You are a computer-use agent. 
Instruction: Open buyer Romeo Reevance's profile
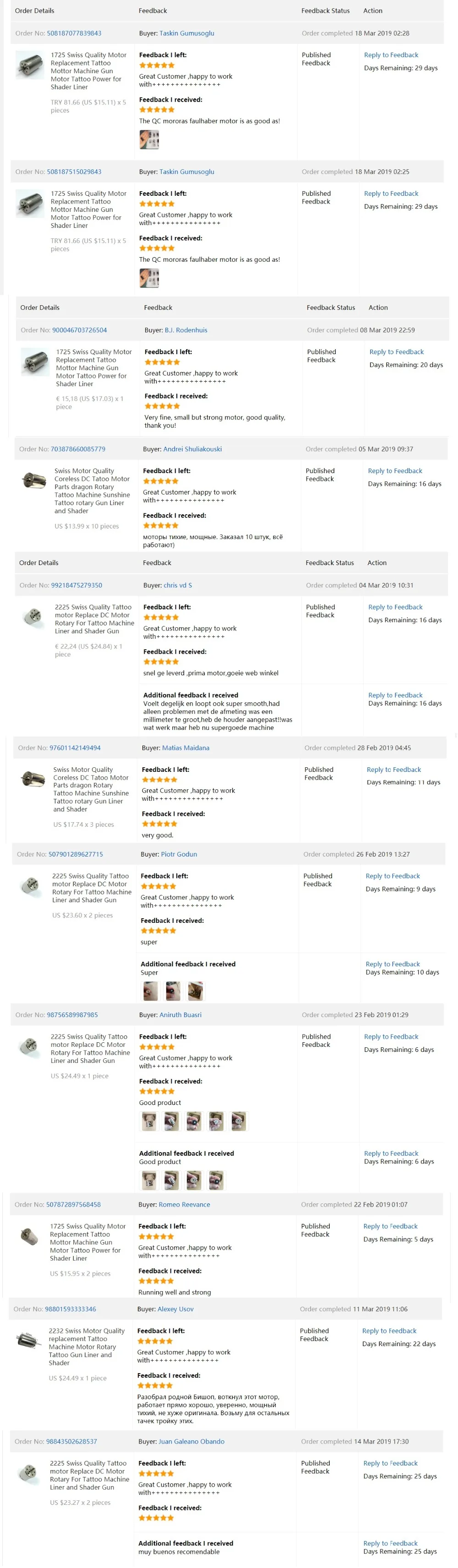coord(184,1205)
